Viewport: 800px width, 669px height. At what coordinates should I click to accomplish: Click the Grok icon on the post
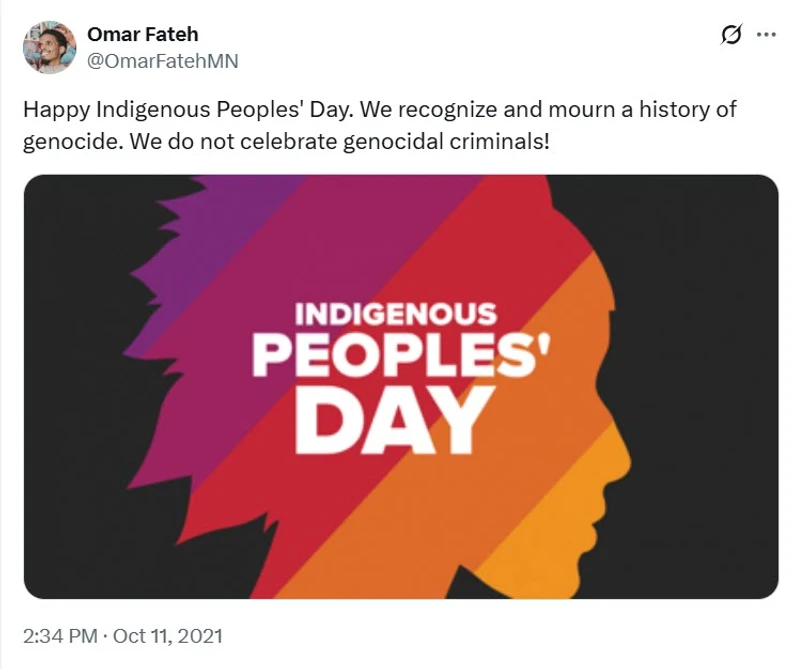731,35
